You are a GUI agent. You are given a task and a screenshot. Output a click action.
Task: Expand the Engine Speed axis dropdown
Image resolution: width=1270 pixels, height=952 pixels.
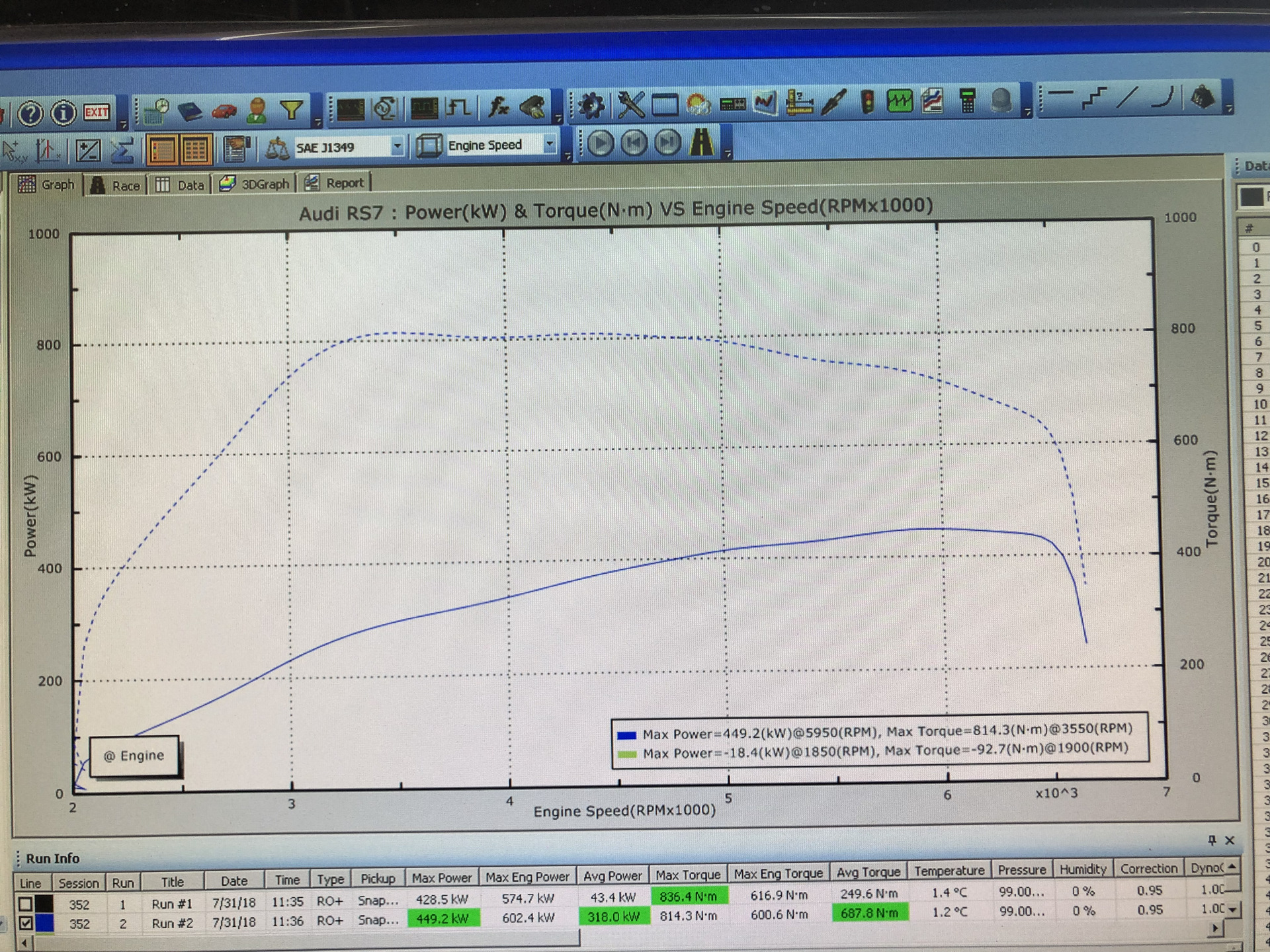[549, 143]
